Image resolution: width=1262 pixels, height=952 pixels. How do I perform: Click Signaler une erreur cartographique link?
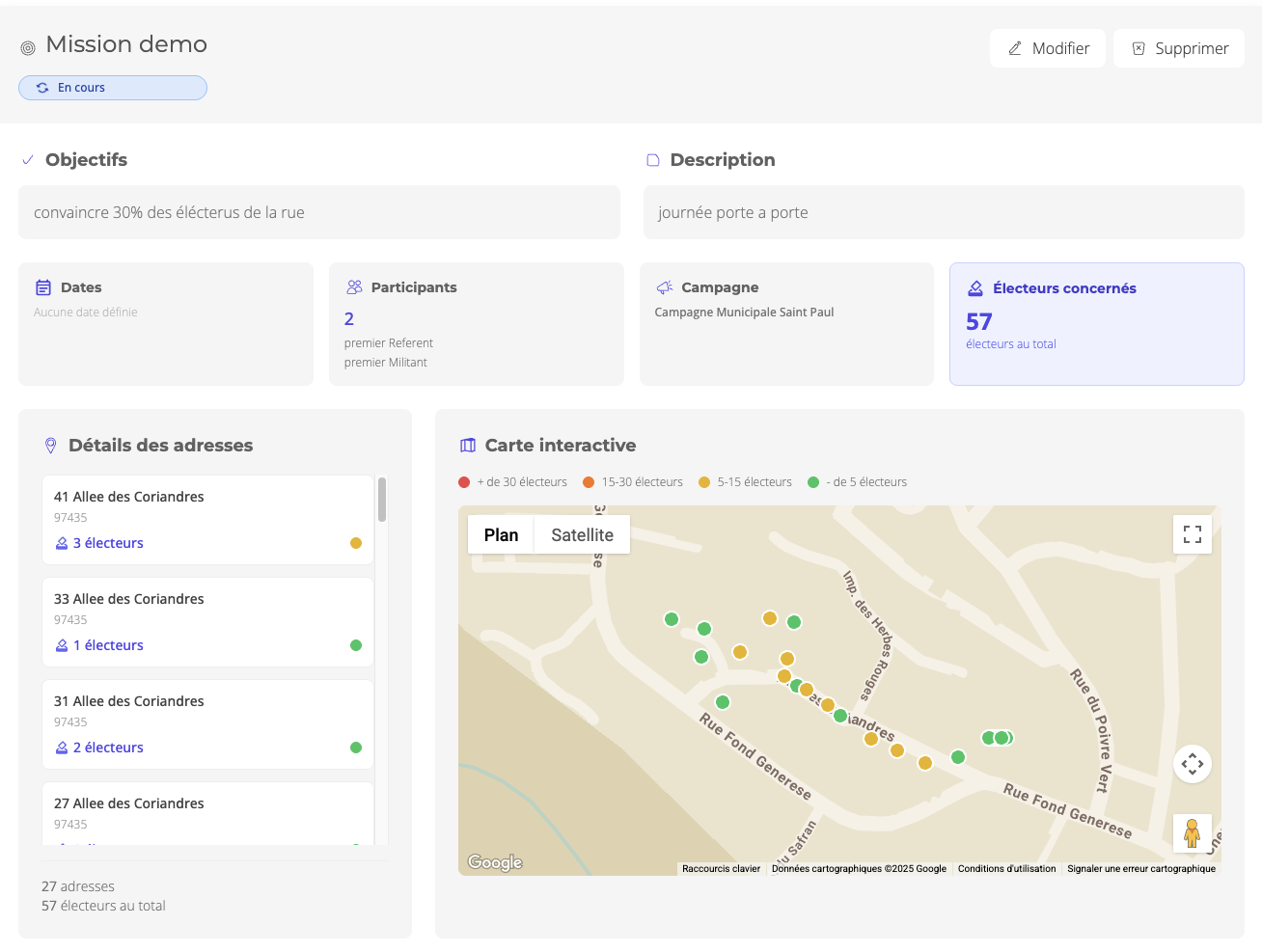tap(1140, 869)
